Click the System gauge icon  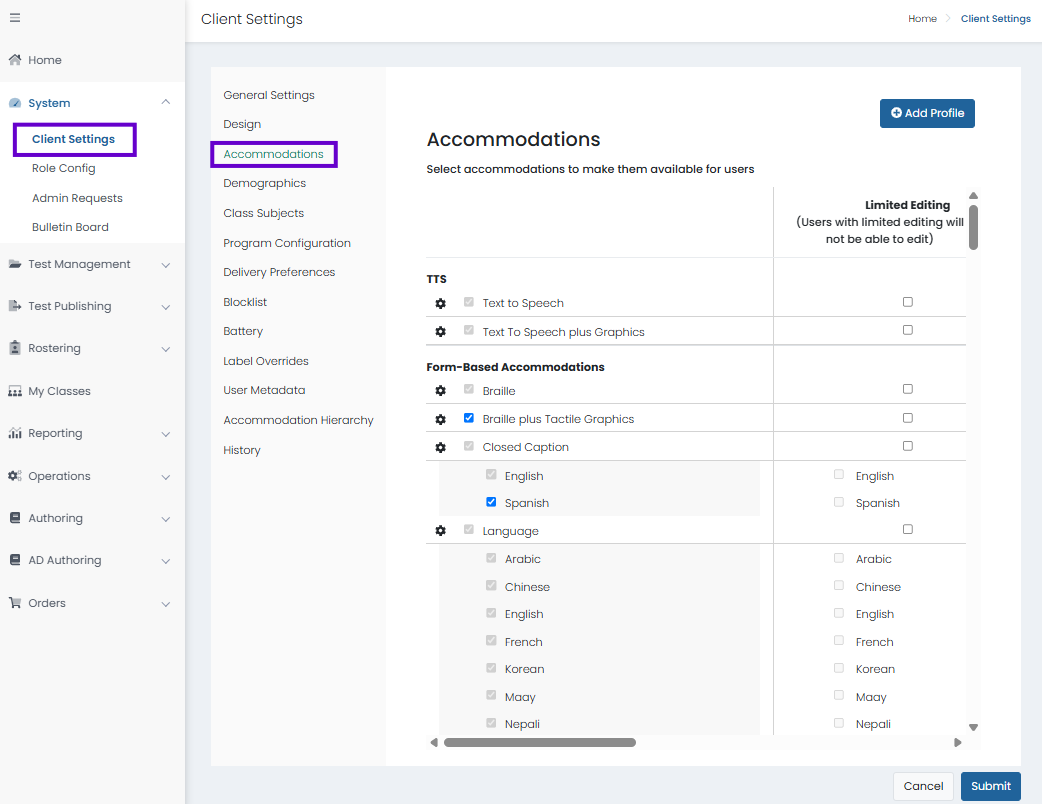pos(15,103)
